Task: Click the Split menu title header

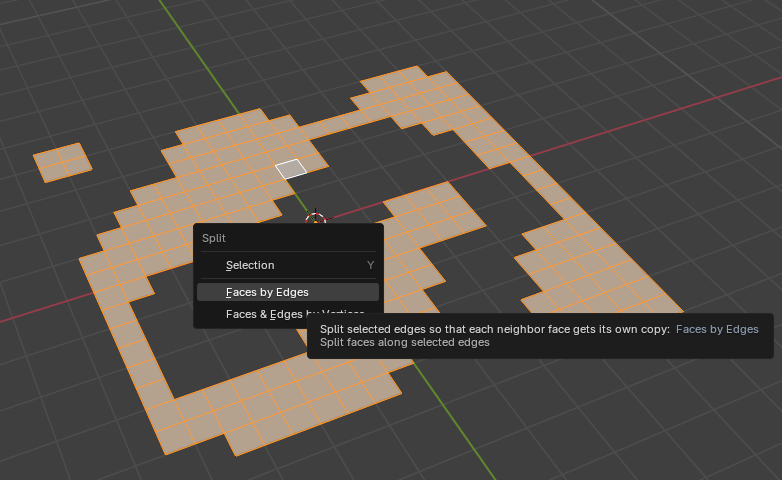Action: (214, 238)
